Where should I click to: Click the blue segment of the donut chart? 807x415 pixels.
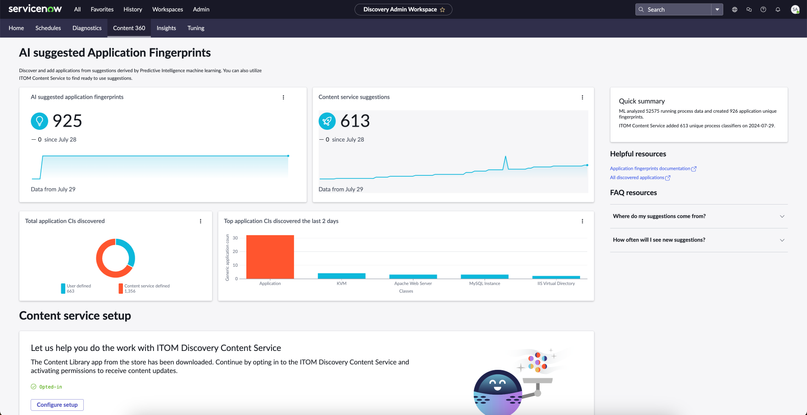[x=129, y=250]
